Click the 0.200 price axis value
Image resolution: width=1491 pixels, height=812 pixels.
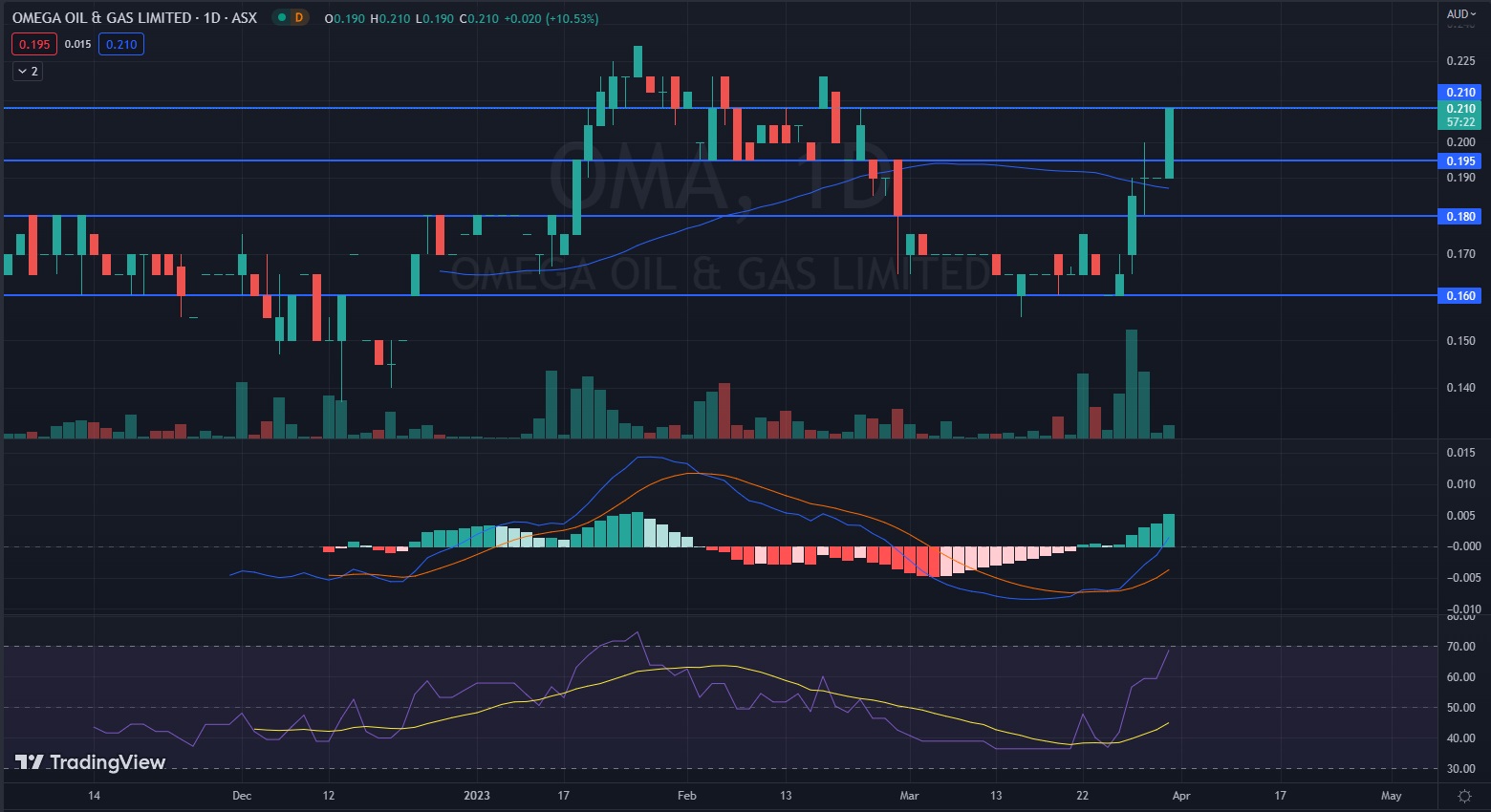(x=1460, y=142)
